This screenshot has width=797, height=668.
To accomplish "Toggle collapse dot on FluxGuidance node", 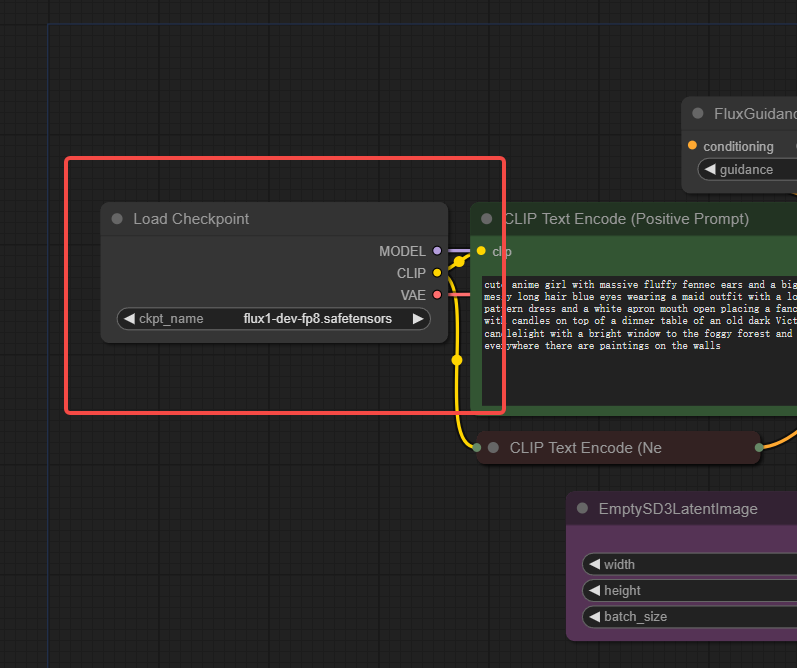I will coord(697,113).
